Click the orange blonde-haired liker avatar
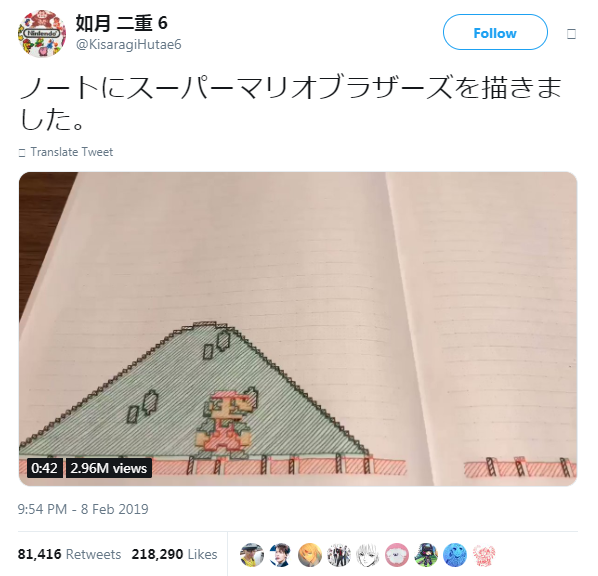Screen dimensions: 598x576 (310, 555)
